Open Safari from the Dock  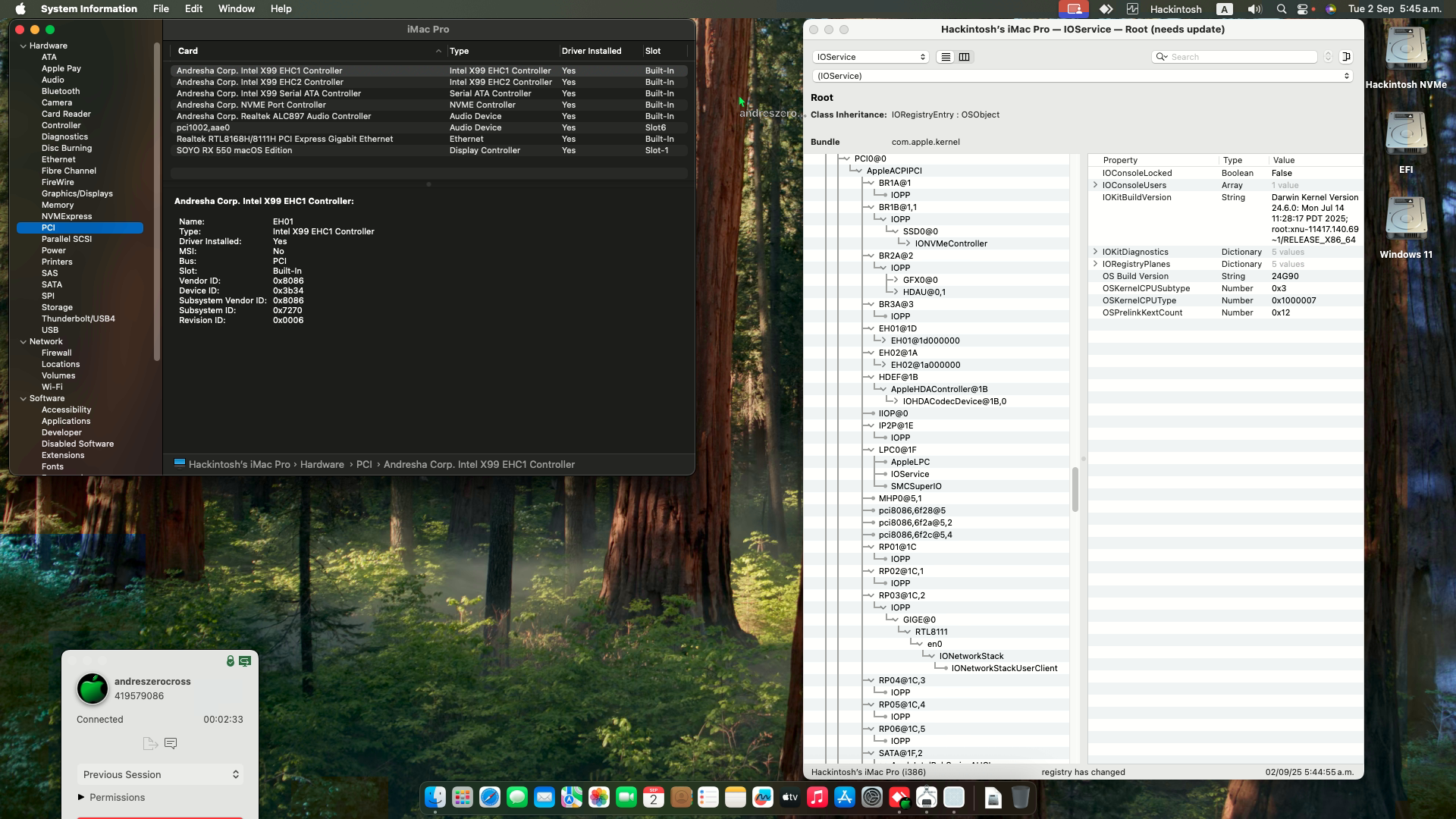click(489, 798)
